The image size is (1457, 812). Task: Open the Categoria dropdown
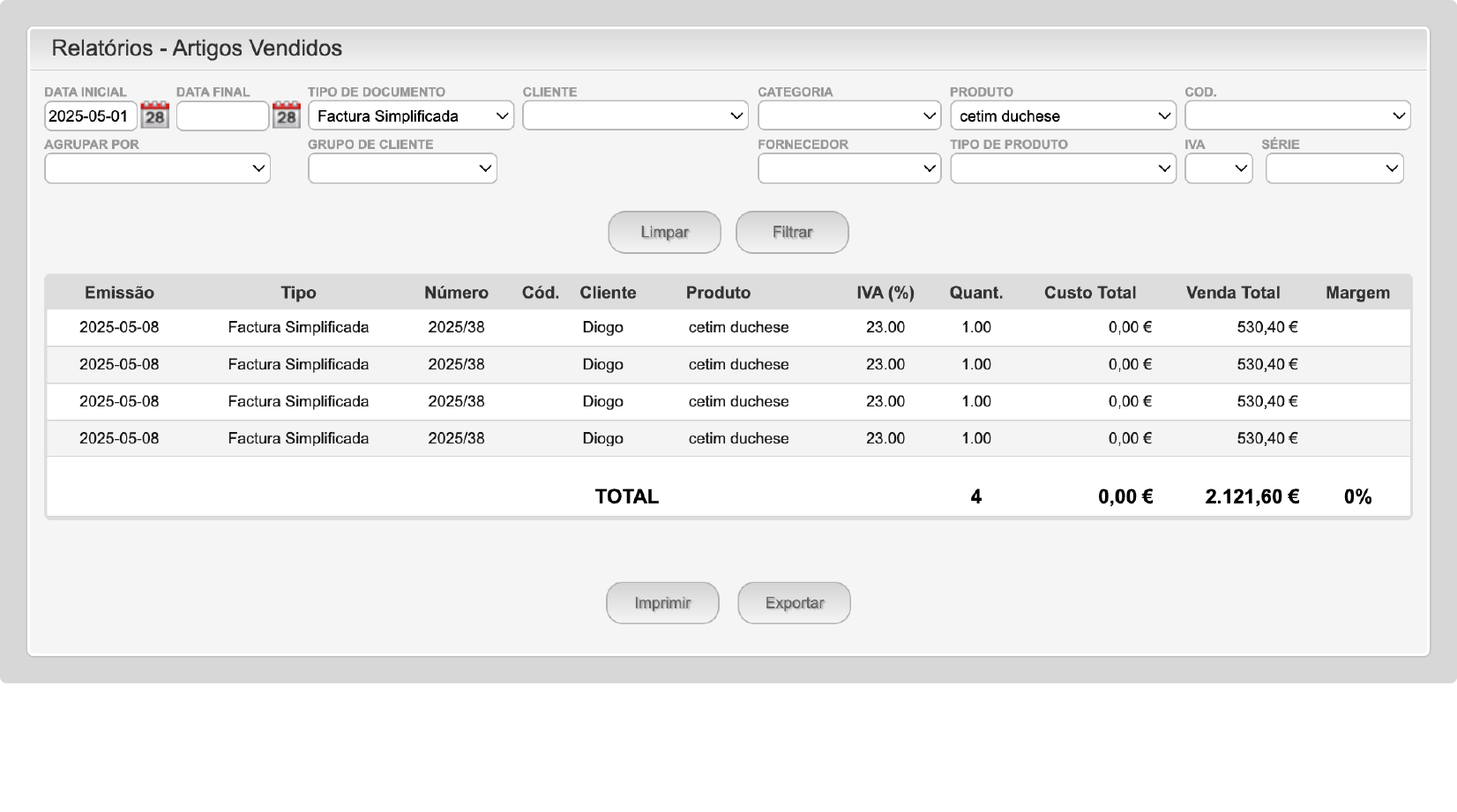[848, 116]
